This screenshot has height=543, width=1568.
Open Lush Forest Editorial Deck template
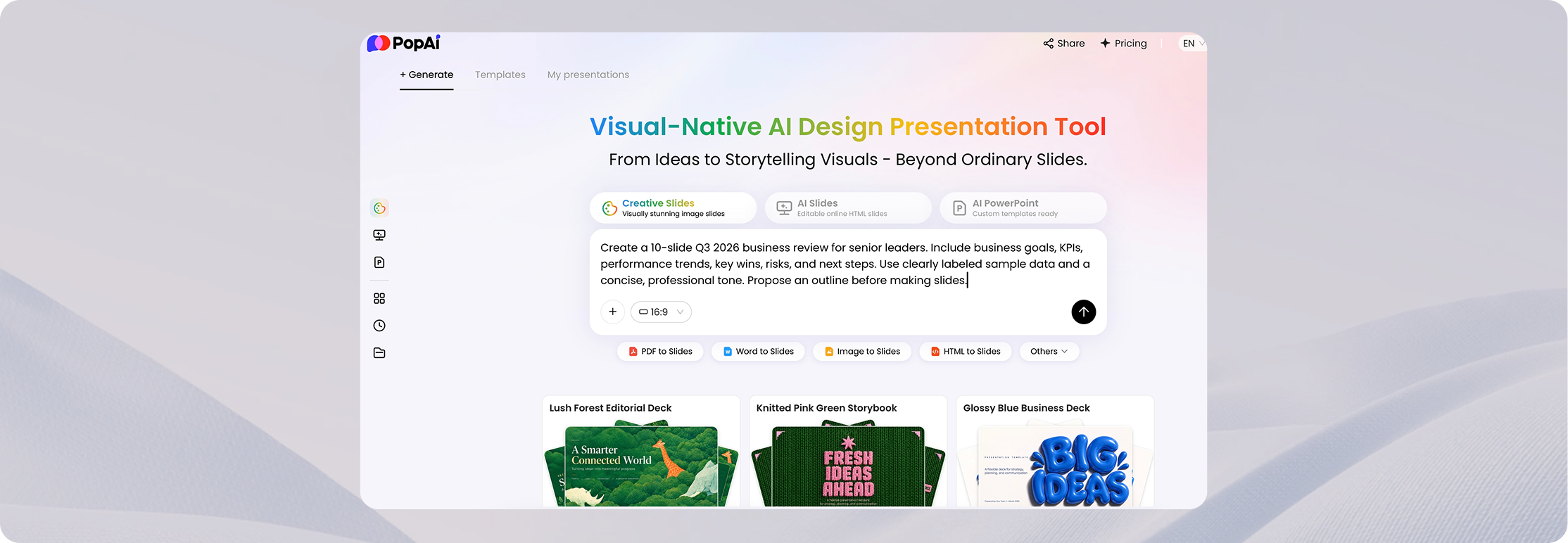pos(641,452)
